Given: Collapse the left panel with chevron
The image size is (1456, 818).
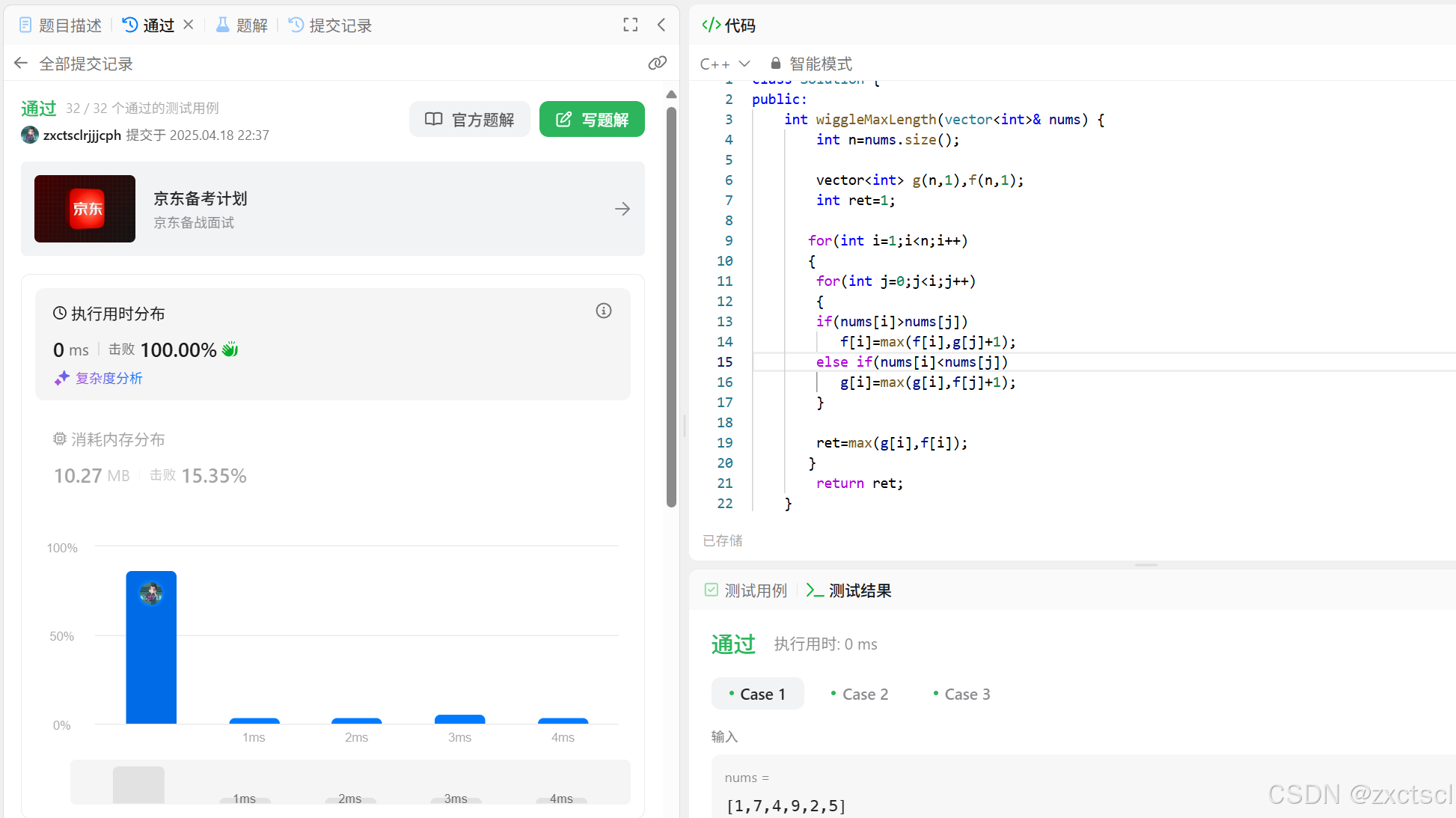Looking at the screenshot, I should (661, 25).
